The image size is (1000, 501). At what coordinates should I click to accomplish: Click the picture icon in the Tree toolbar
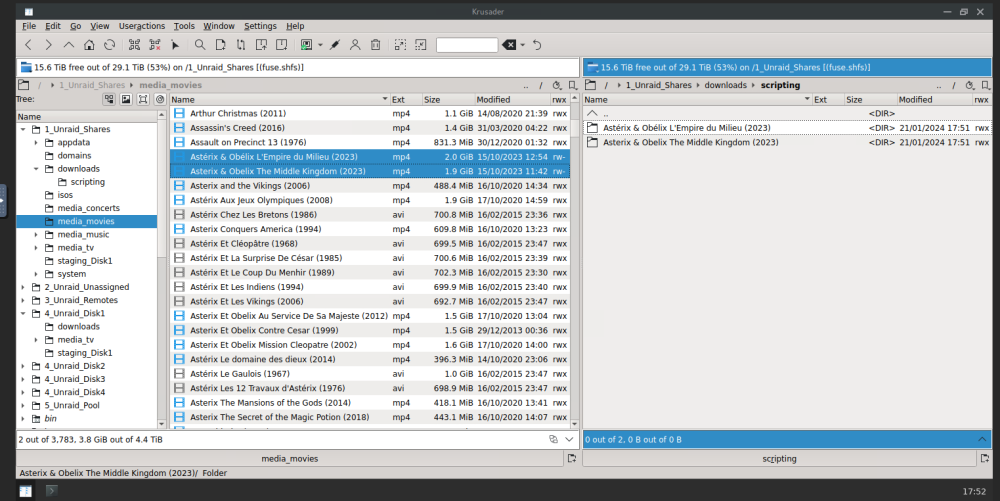126,99
